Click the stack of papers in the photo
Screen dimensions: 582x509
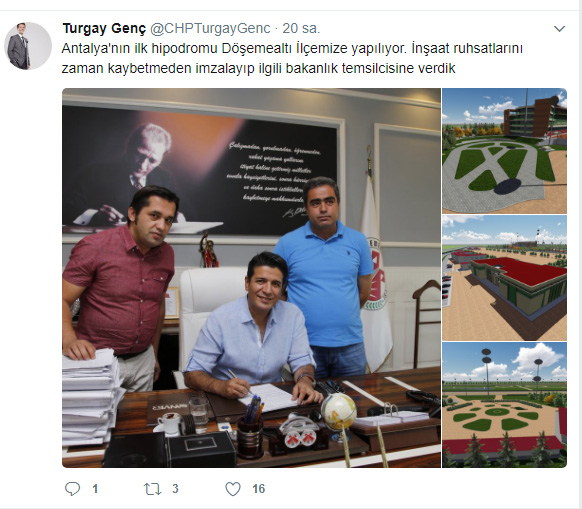click(91, 397)
